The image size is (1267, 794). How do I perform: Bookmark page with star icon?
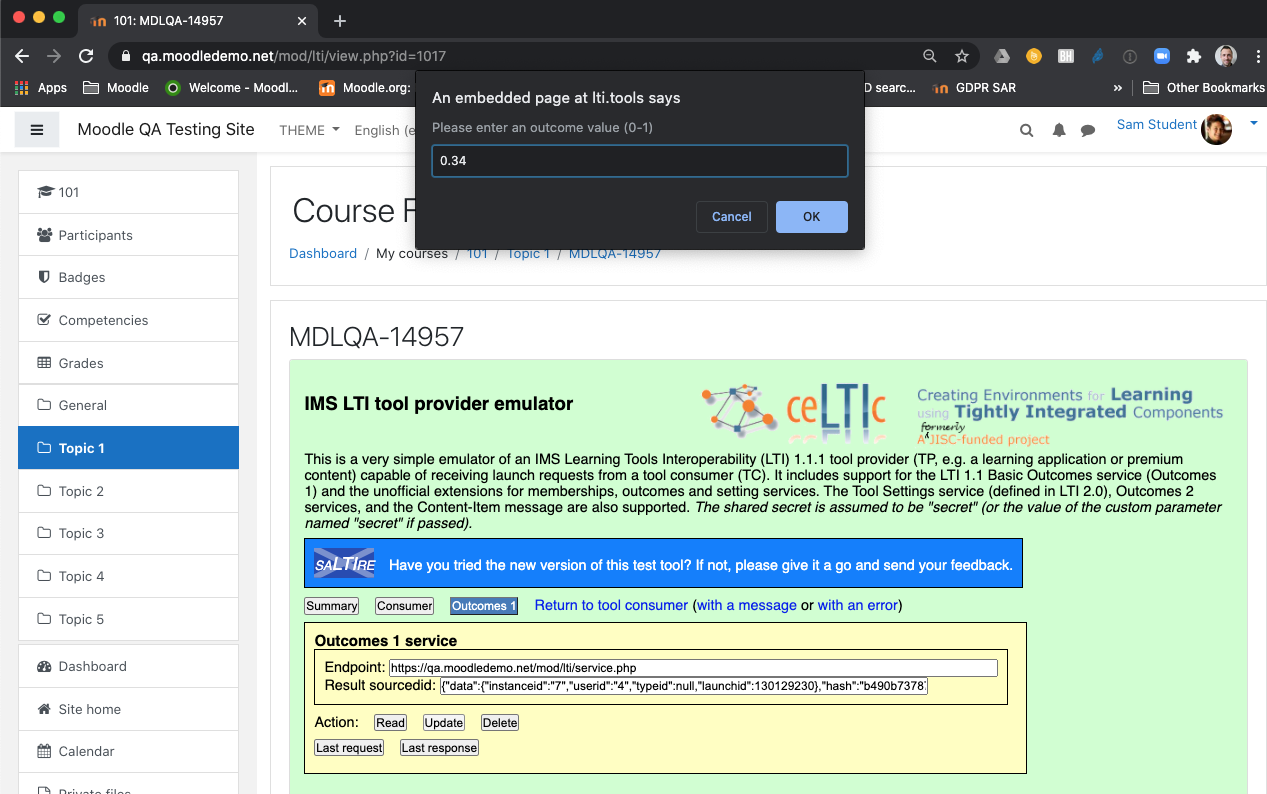(962, 56)
